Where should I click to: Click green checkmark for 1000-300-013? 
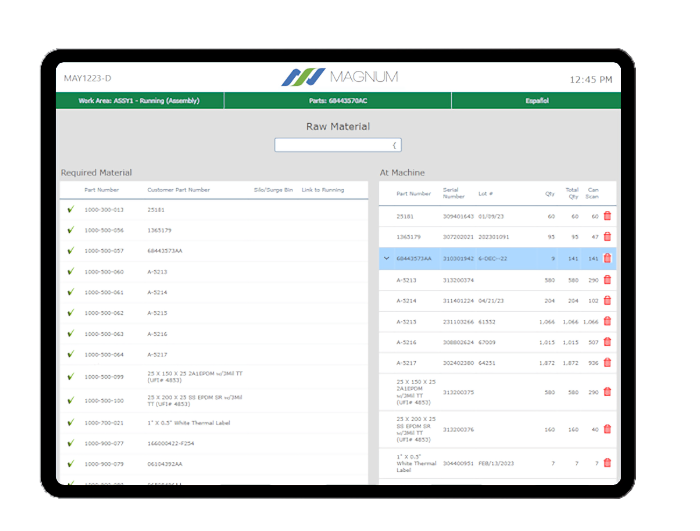coord(71,209)
